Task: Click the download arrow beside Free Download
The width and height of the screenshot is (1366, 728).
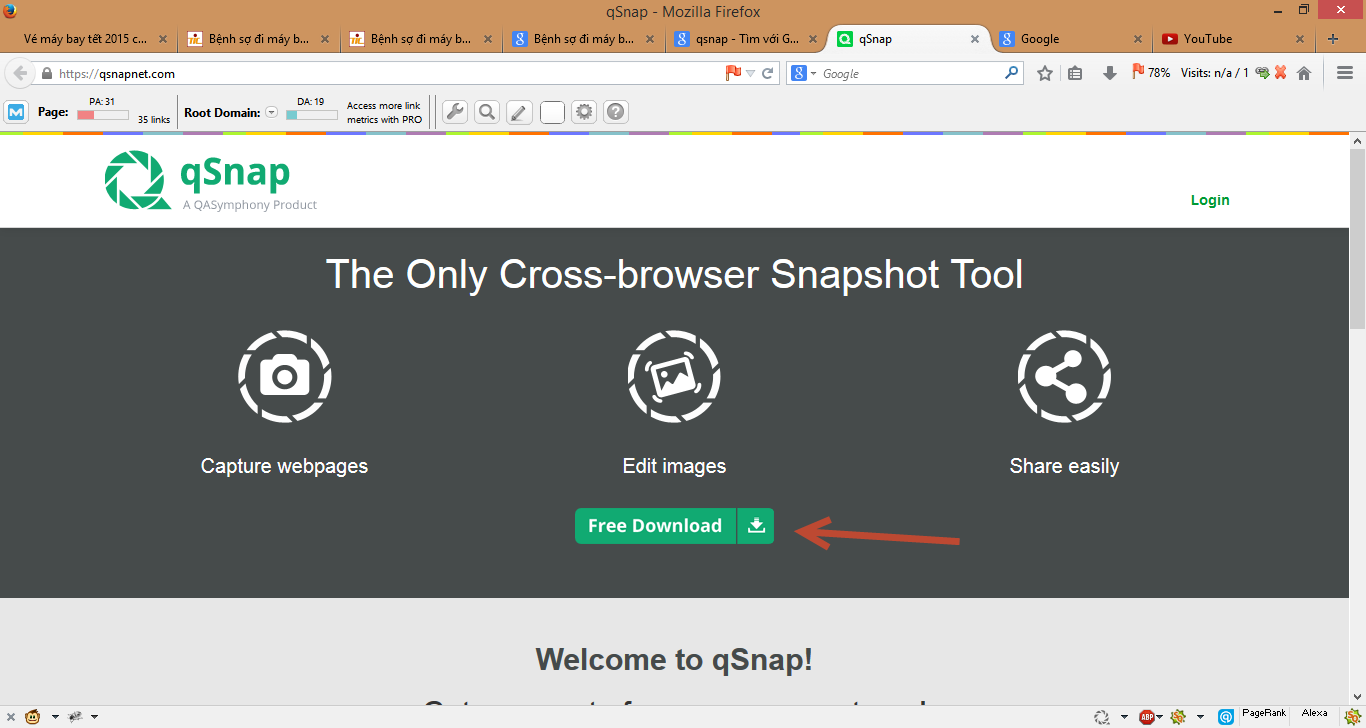Action: (756, 526)
